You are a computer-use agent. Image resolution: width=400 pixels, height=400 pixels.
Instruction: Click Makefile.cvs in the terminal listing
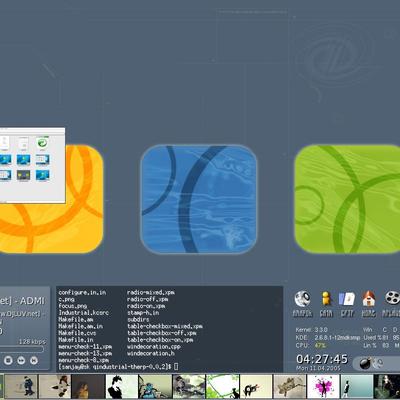click(77, 333)
